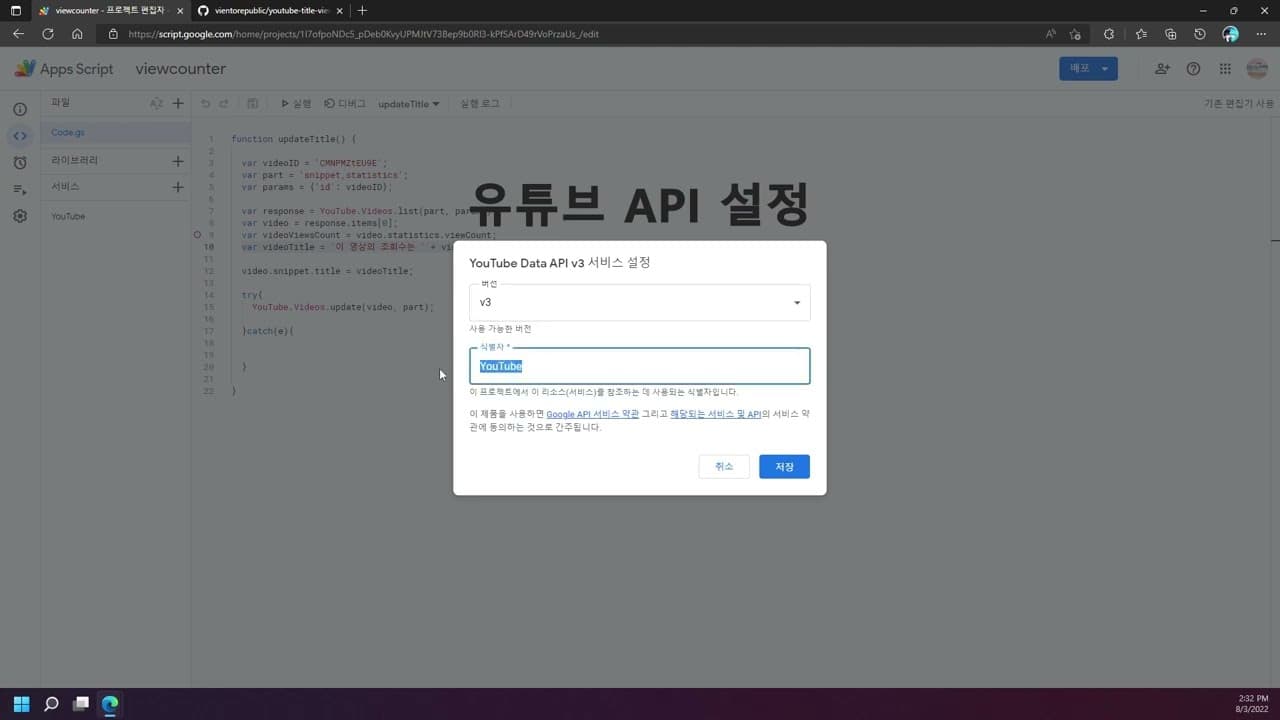Open the Google API 서비스 약관 link
Viewport: 1280px width, 720px height.
click(x=593, y=414)
